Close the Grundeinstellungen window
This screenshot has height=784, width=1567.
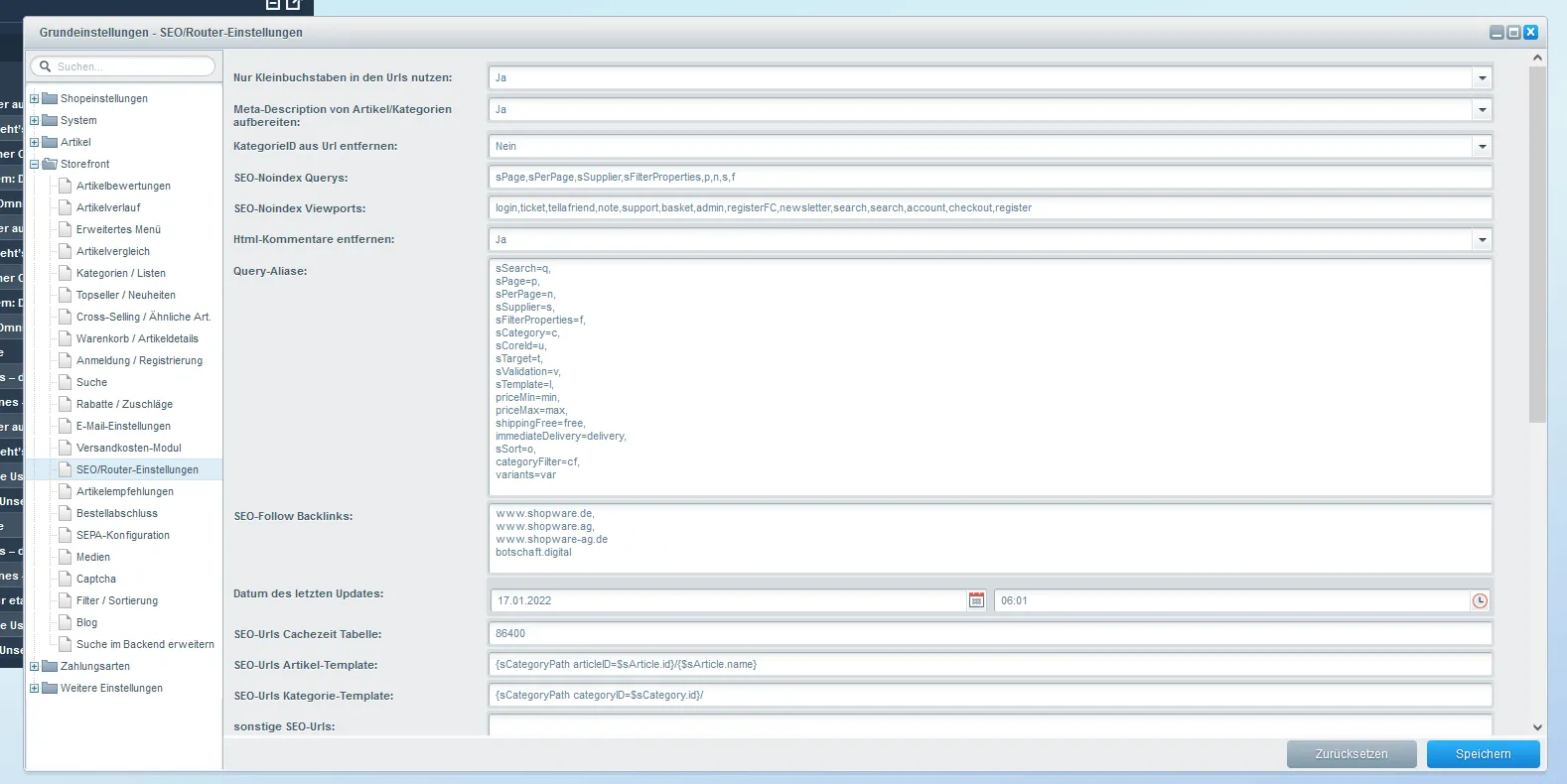click(1530, 33)
